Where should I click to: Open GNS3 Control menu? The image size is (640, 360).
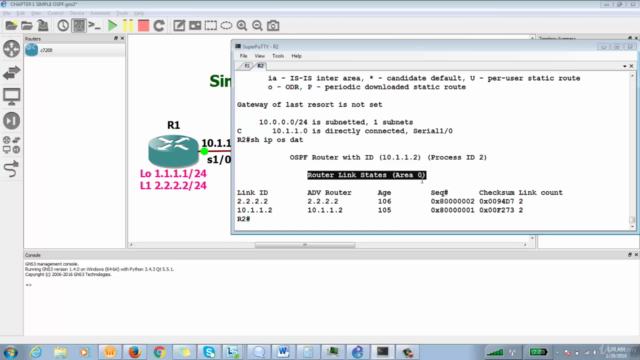click(x=56, y=13)
